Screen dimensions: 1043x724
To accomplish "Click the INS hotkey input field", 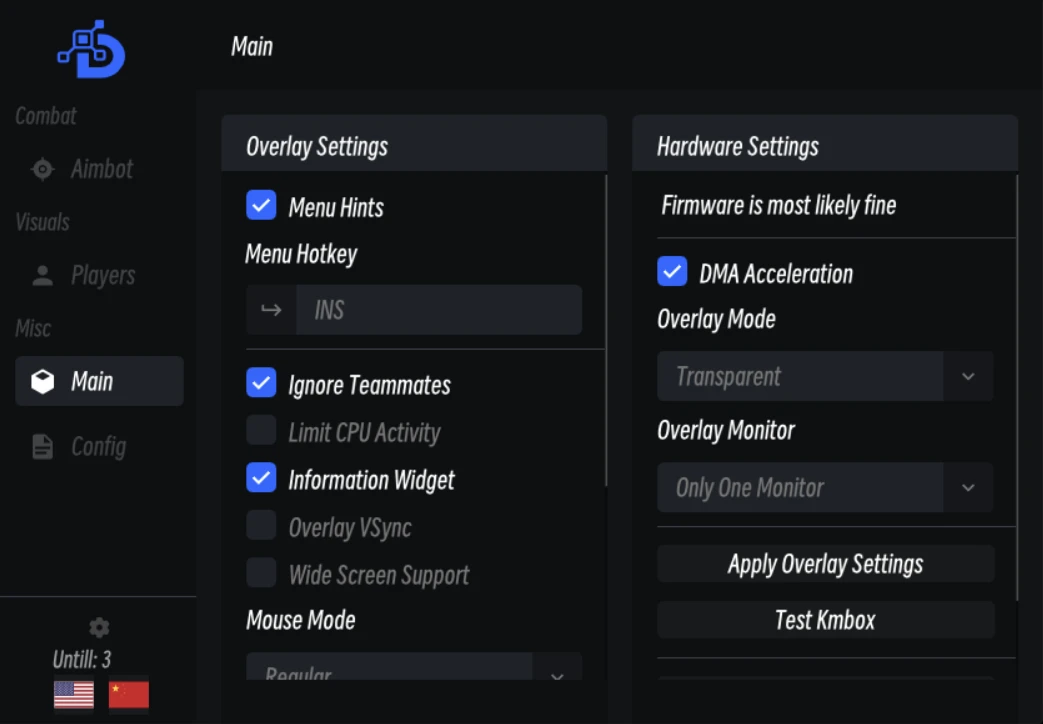I will click(439, 309).
